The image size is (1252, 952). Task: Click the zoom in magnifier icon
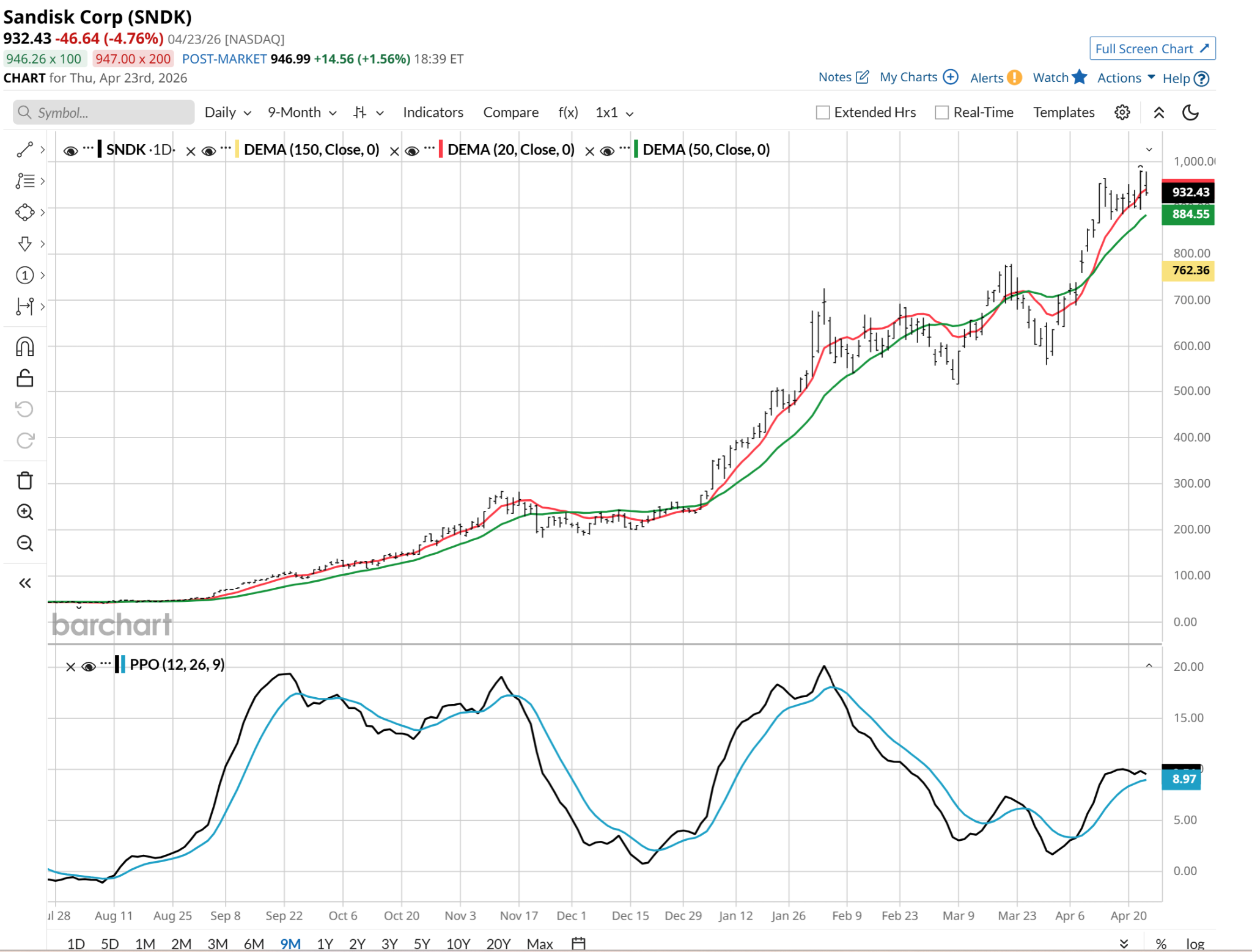[24, 512]
